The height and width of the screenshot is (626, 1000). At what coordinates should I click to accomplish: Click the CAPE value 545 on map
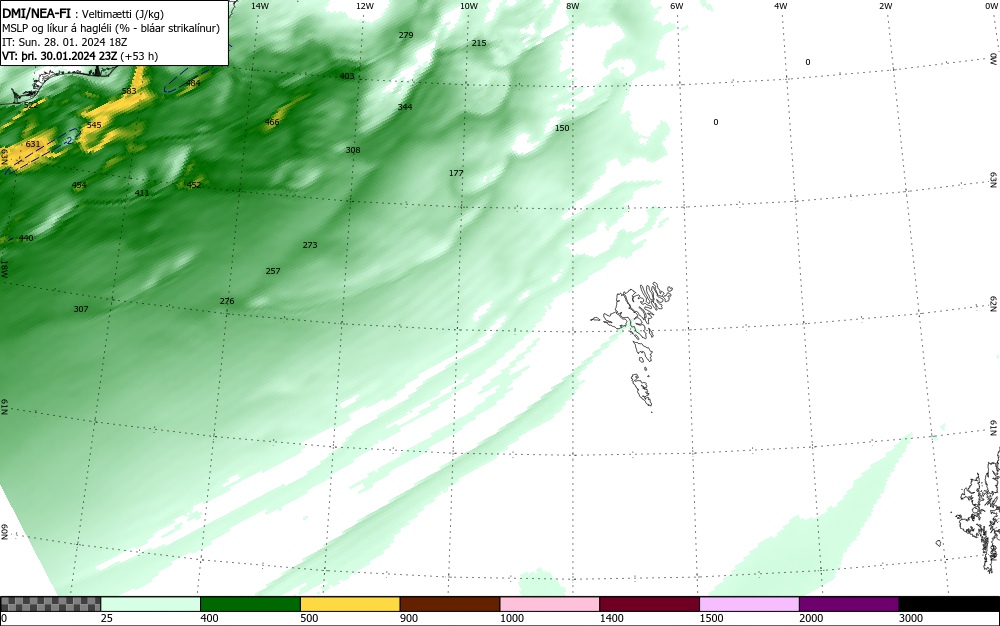point(94,125)
